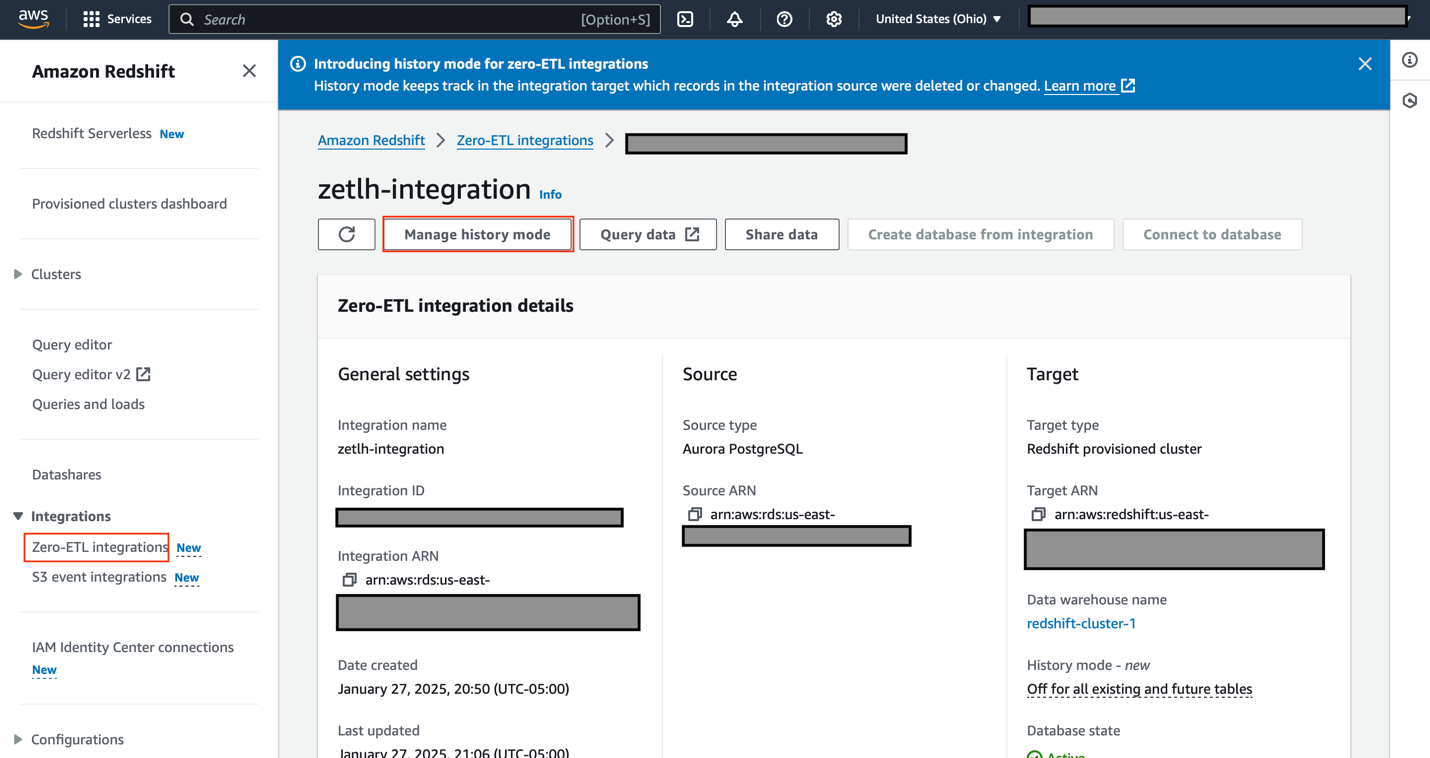Select S3 event integrations in sidebar
Image resolution: width=1430 pixels, height=758 pixels.
99,577
